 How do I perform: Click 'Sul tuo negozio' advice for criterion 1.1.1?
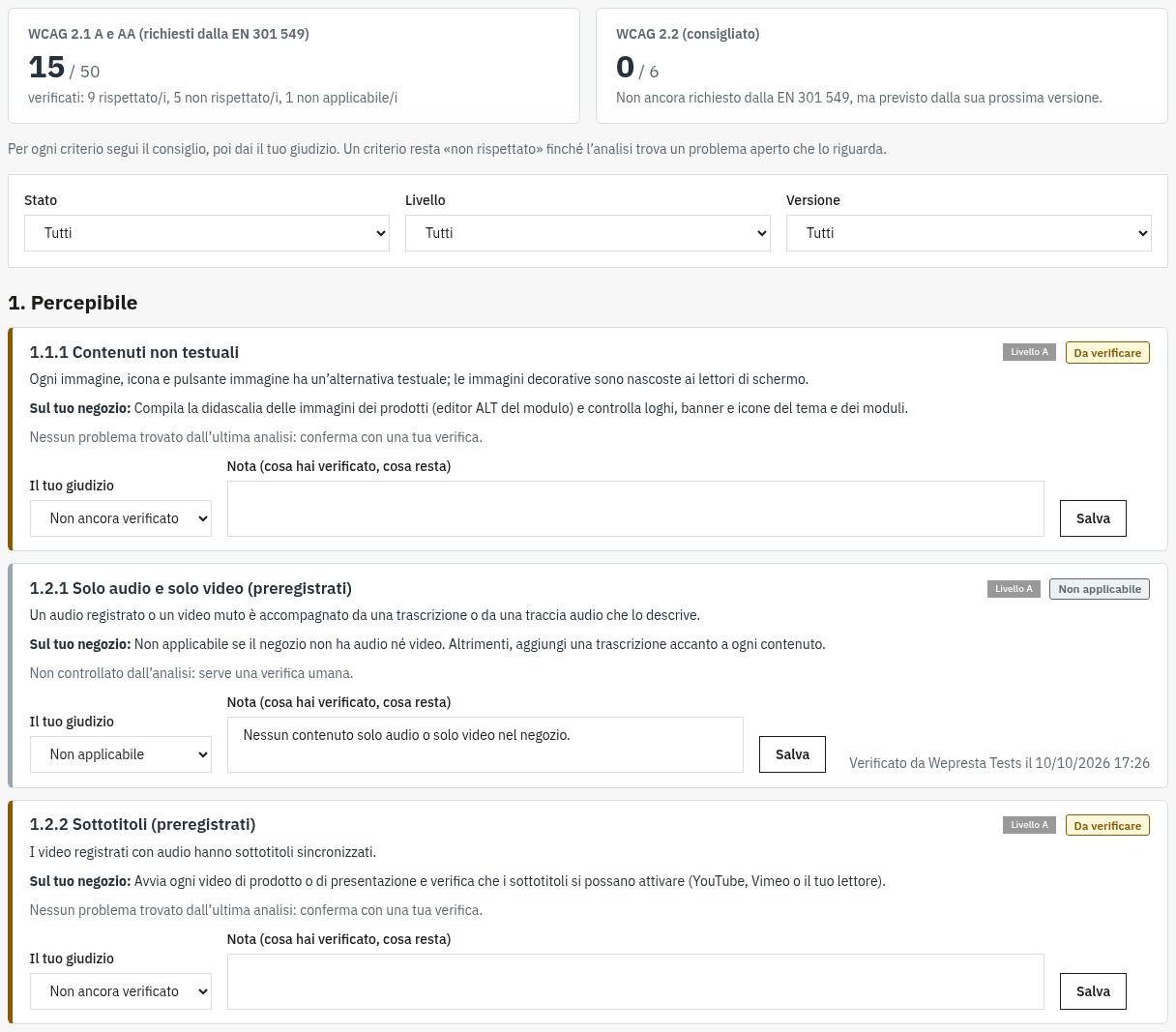(x=469, y=408)
